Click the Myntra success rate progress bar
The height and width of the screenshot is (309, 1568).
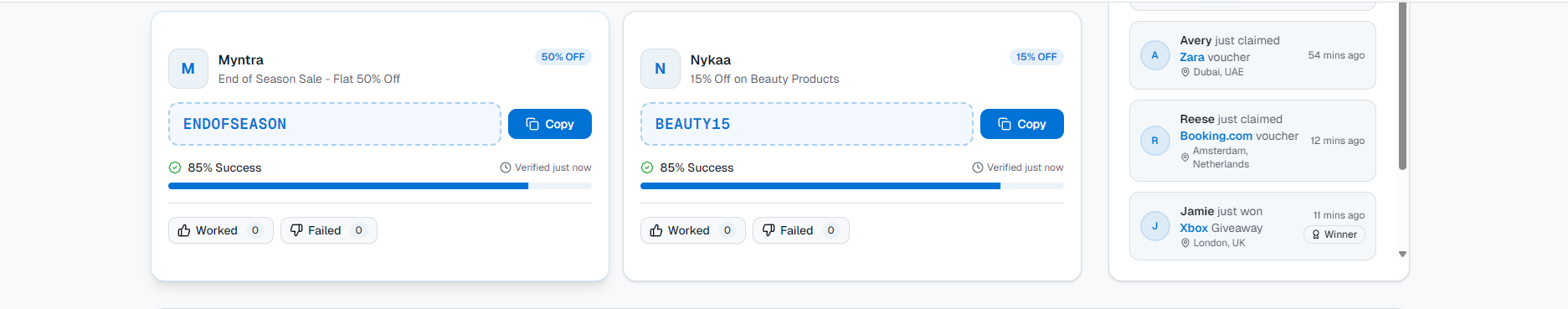380,186
